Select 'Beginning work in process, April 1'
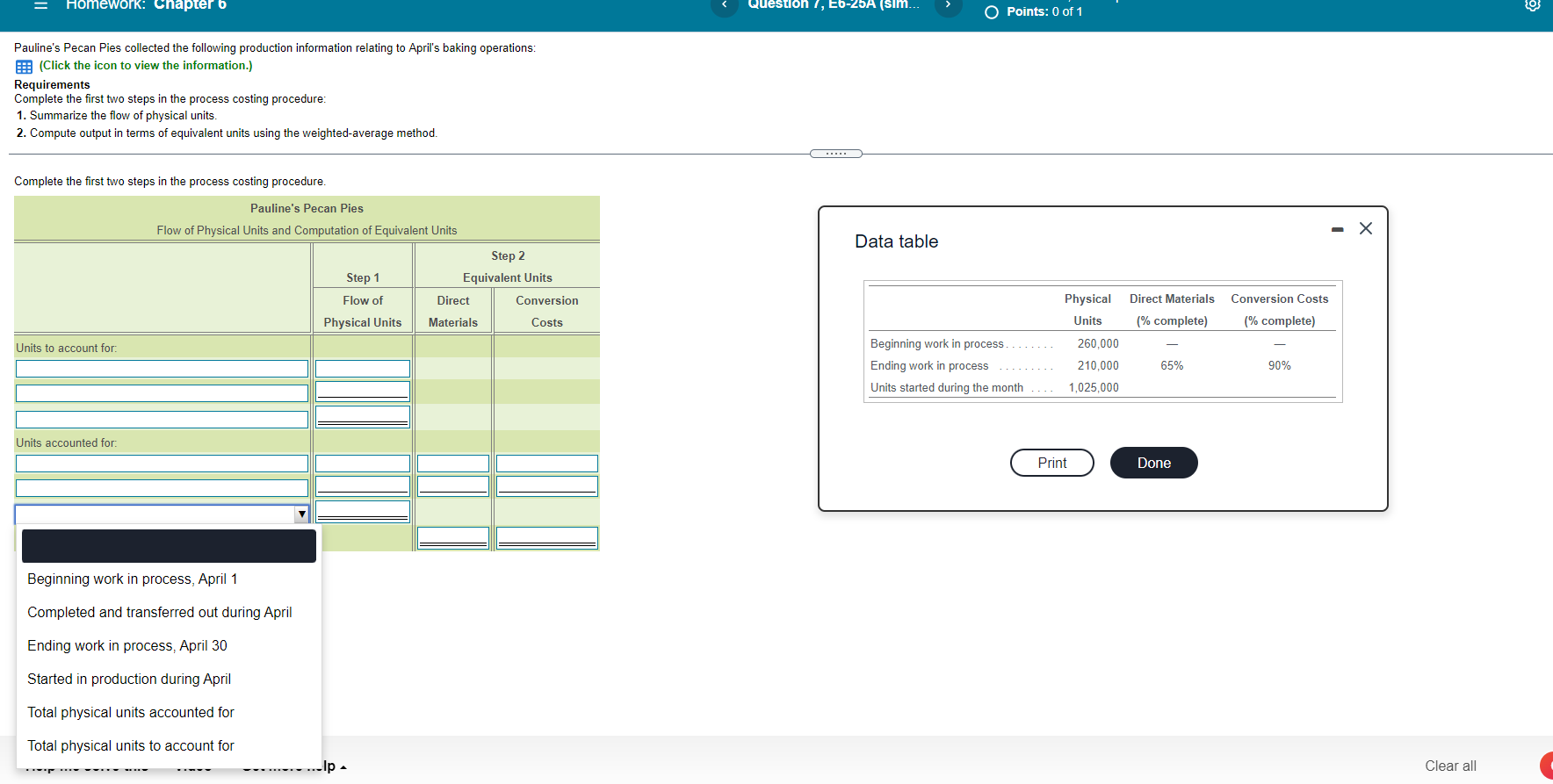The height and width of the screenshot is (784, 1553). point(169,579)
